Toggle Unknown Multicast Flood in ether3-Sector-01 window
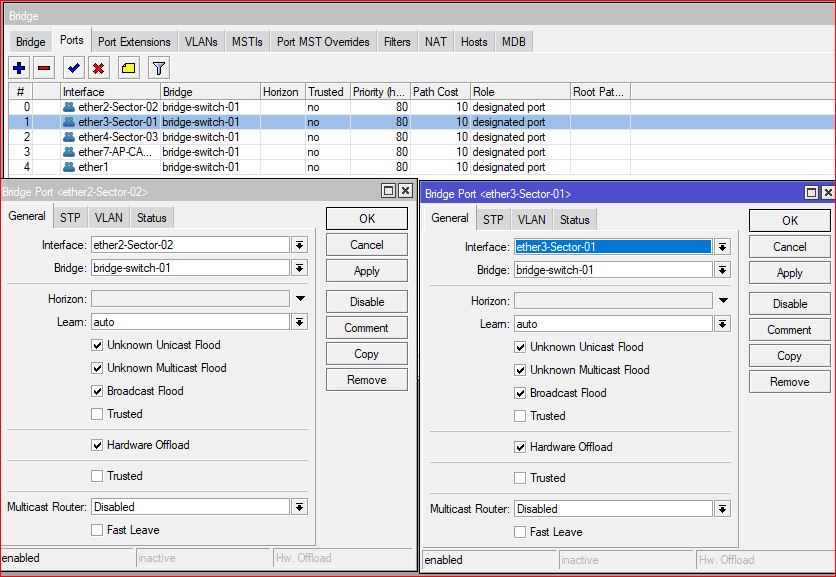The image size is (836, 577). pos(520,370)
